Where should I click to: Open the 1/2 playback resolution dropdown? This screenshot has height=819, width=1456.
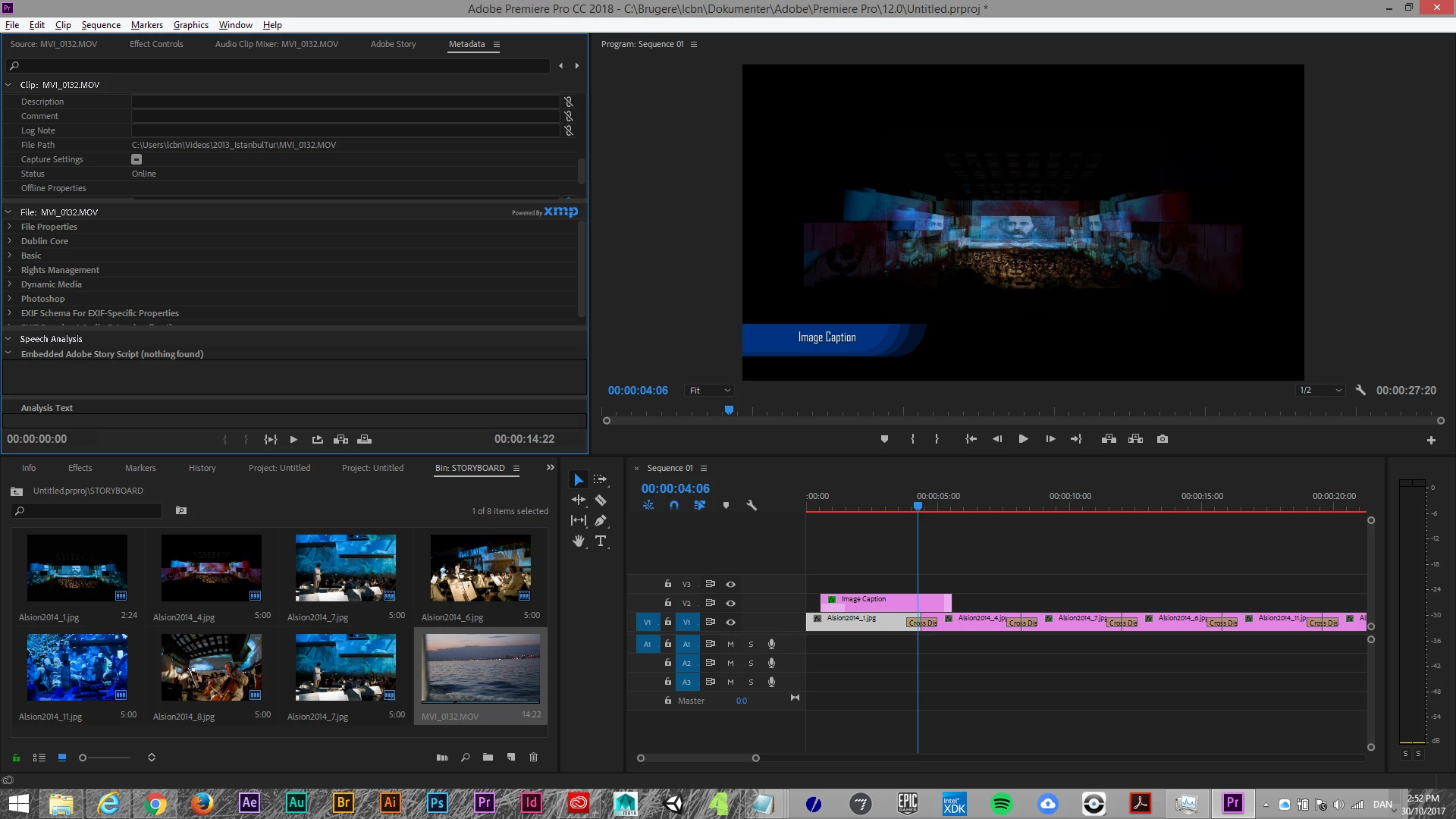1320,391
